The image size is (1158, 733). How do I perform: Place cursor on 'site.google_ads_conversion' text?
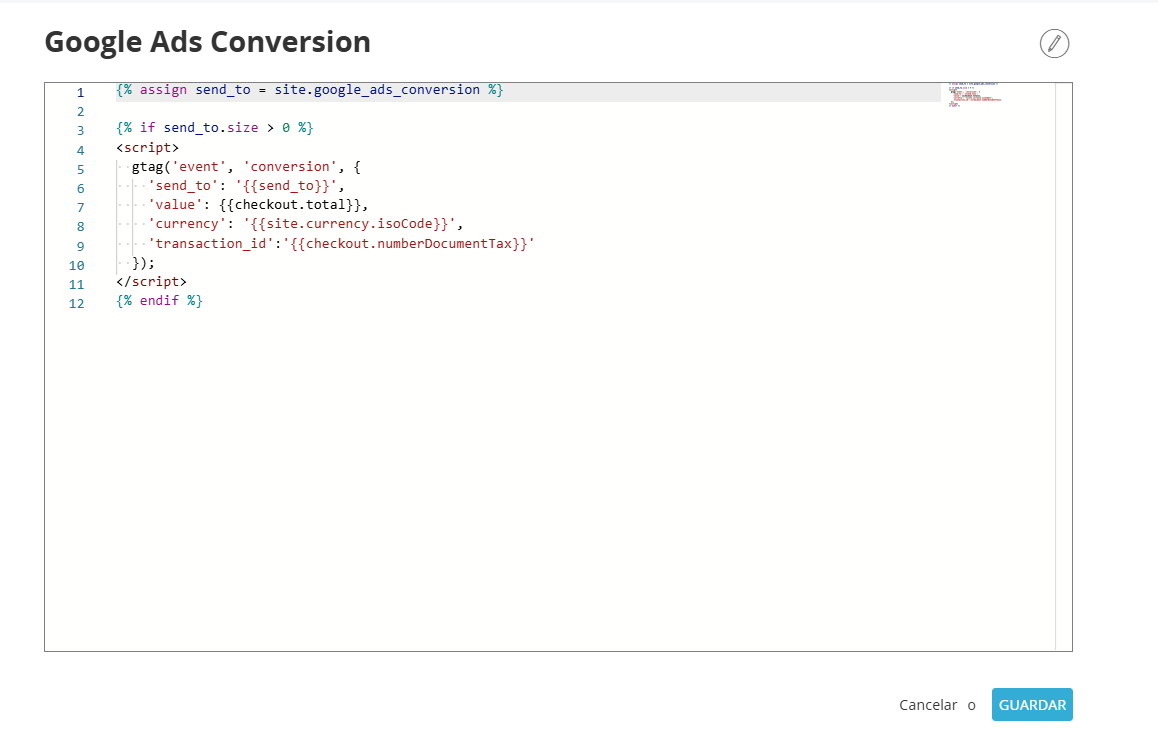click(377, 90)
